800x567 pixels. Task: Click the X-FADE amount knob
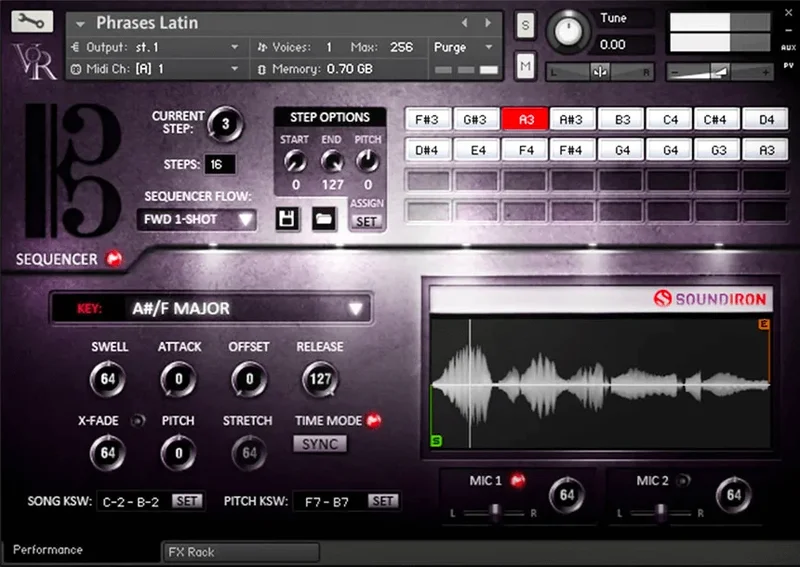[108, 453]
